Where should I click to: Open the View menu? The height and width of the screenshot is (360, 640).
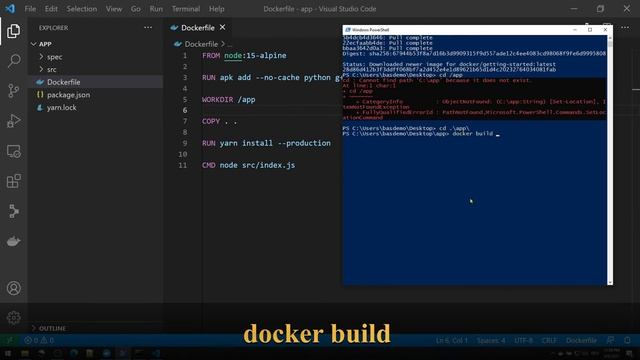click(113, 9)
